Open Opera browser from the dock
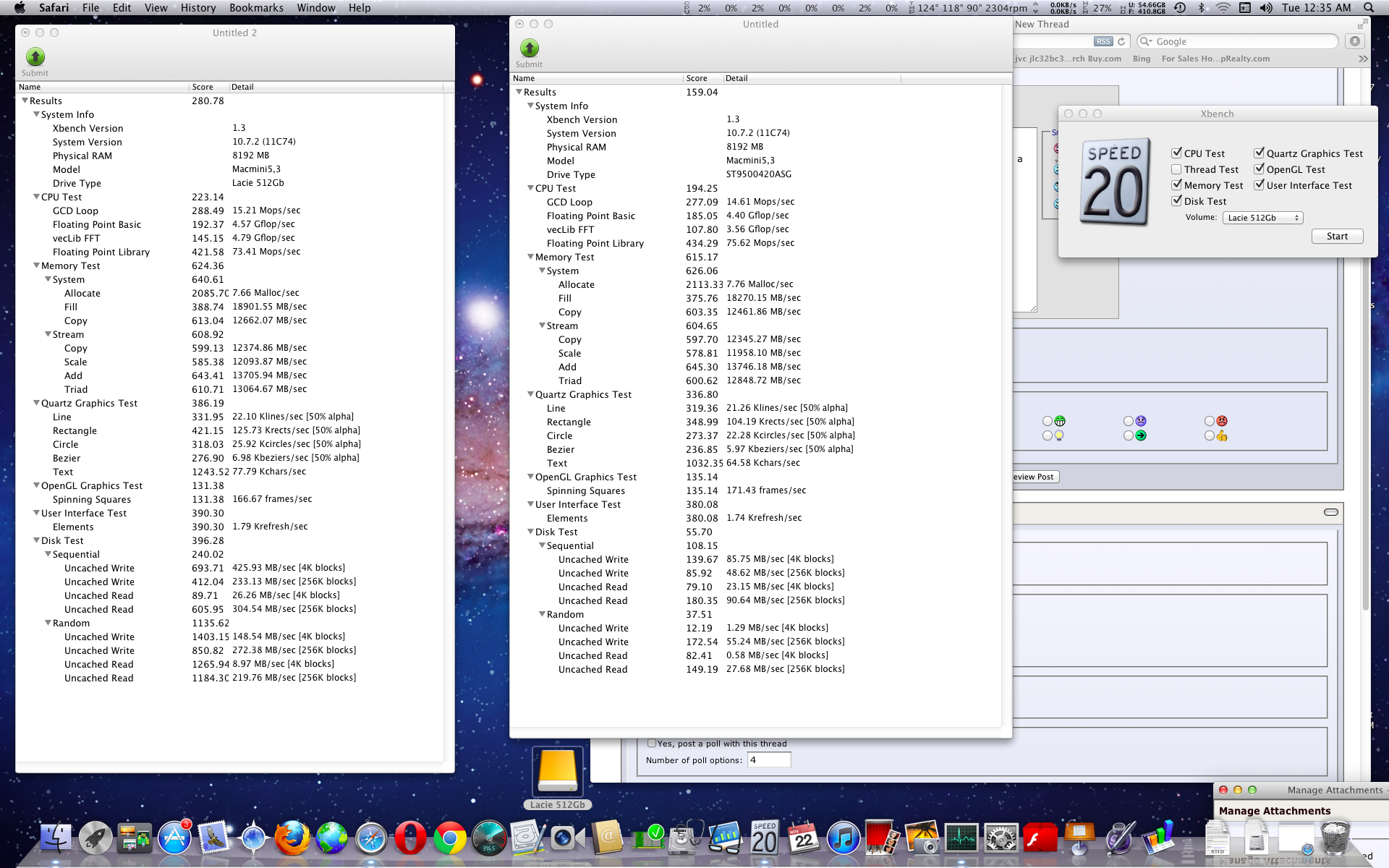 coord(410,839)
